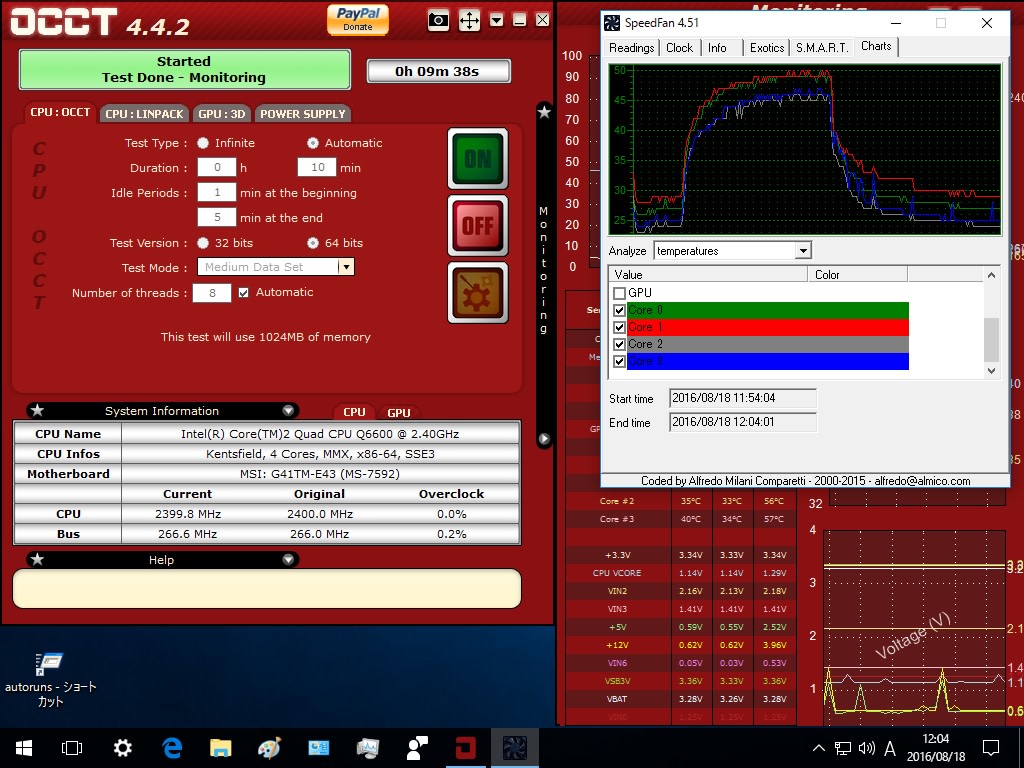
Task: Open the Clock tab in SpeedFan
Action: point(679,48)
